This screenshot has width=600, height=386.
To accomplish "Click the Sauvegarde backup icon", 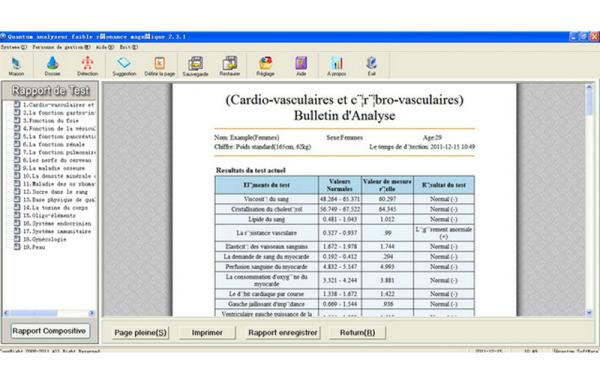I will [195, 66].
